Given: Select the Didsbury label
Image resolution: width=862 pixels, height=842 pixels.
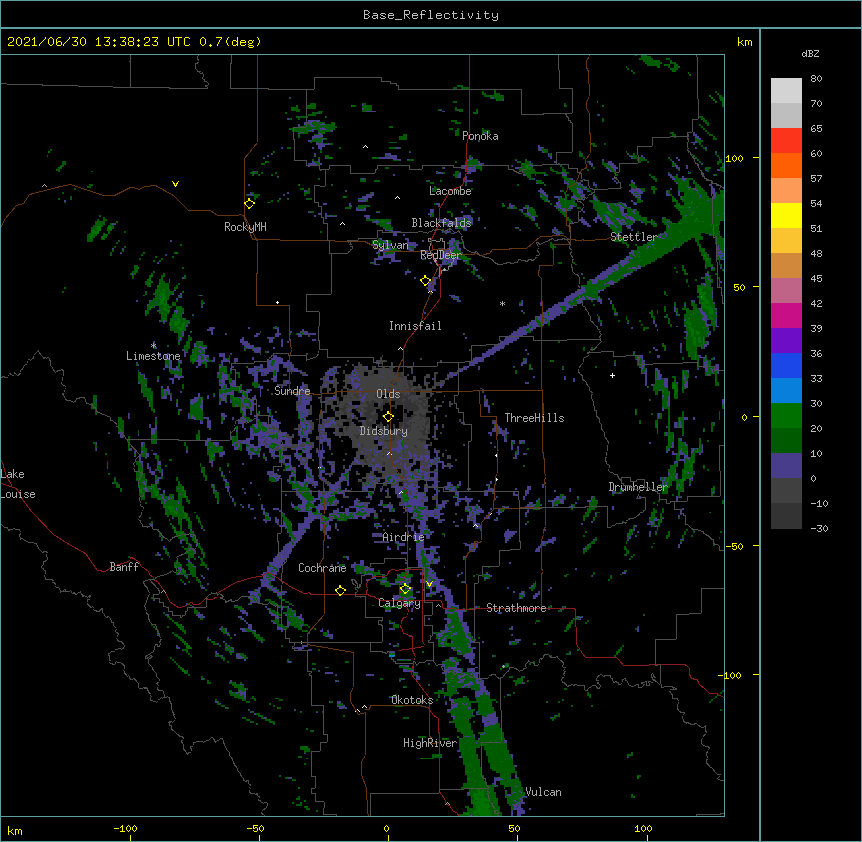Looking at the screenshot, I should [x=384, y=431].
